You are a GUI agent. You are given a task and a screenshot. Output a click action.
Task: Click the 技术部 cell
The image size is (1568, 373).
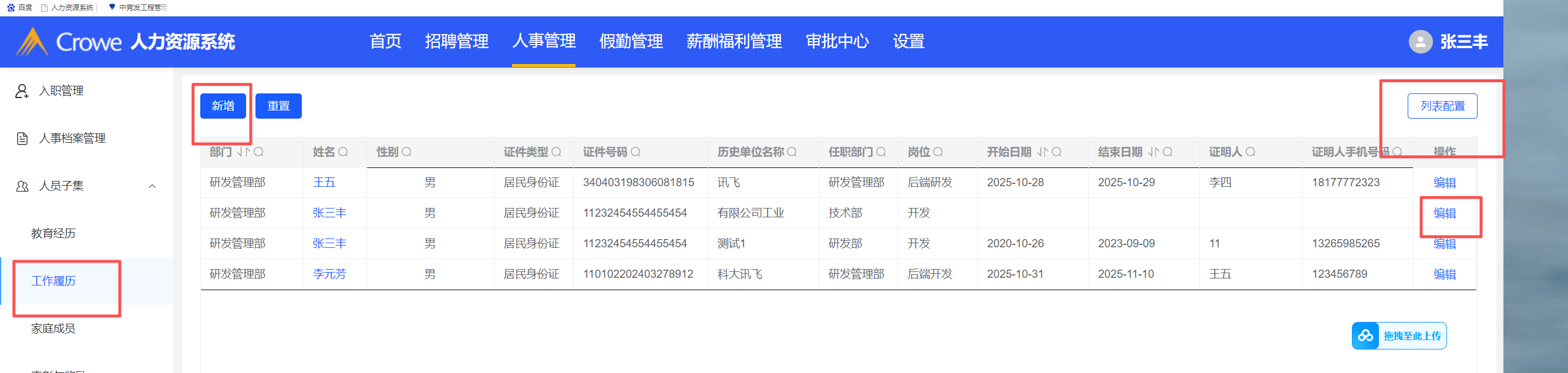845,213
